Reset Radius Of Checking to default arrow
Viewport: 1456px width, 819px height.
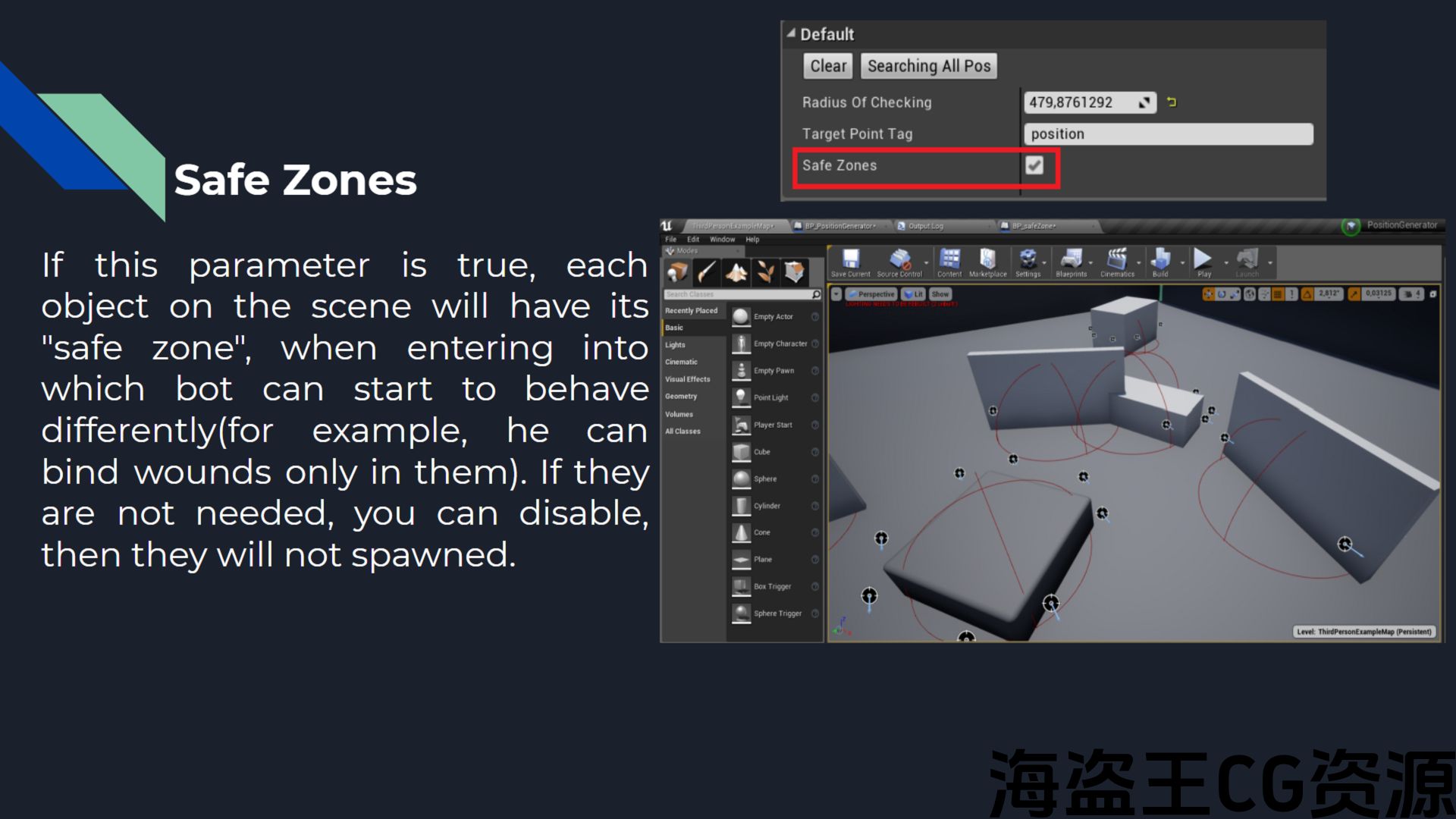1172,102
